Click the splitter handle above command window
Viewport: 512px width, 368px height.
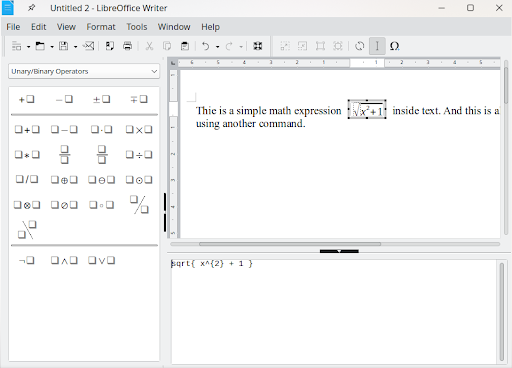pyautogui.click(x=339, y=251)
